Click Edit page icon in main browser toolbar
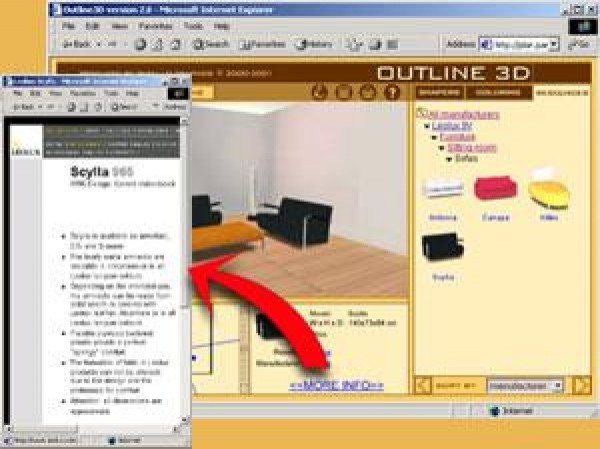 tap(393, 44)
